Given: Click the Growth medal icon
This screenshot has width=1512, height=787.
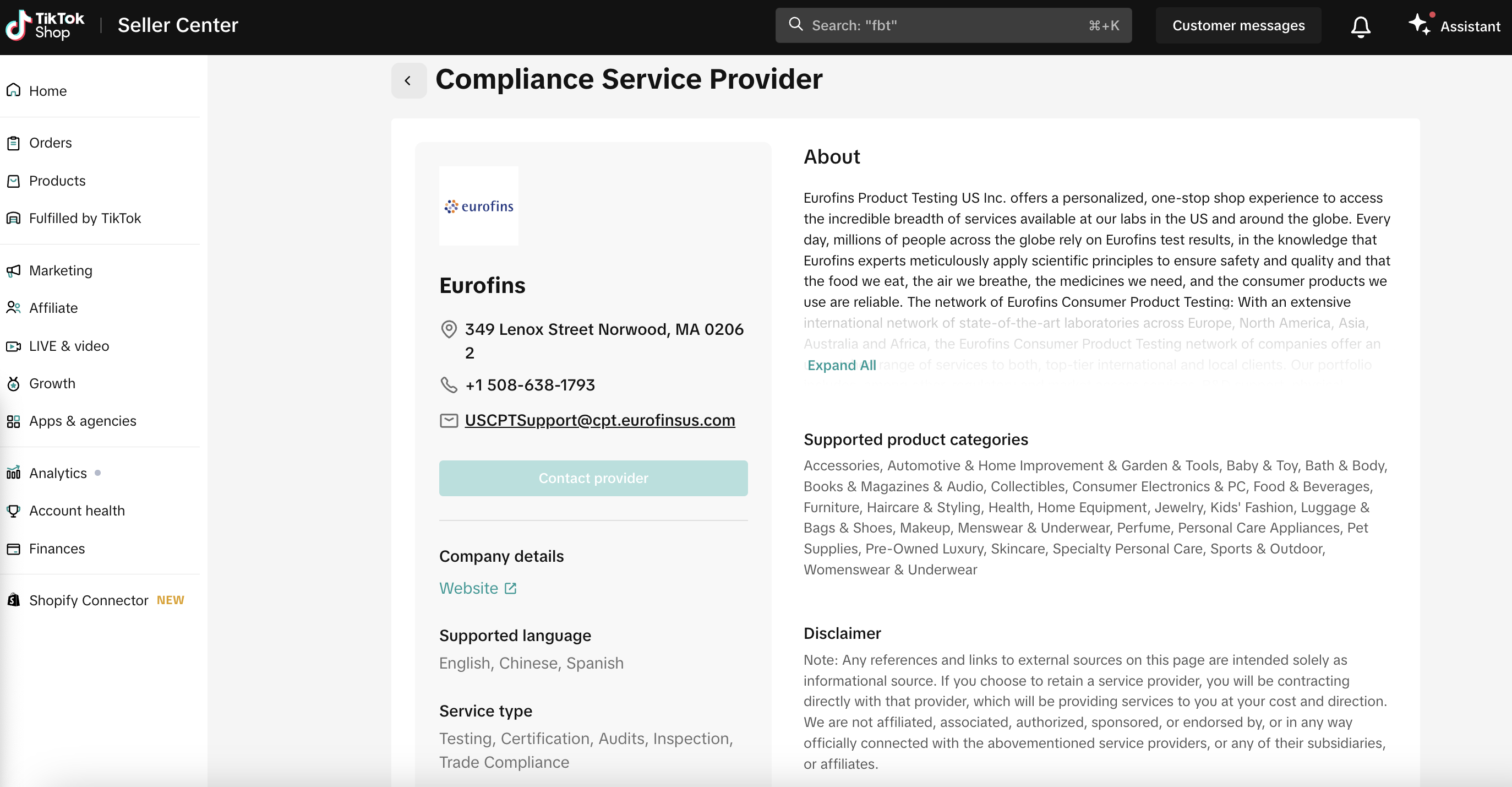Looking at the screenshot, I should (x=14, y=383).
